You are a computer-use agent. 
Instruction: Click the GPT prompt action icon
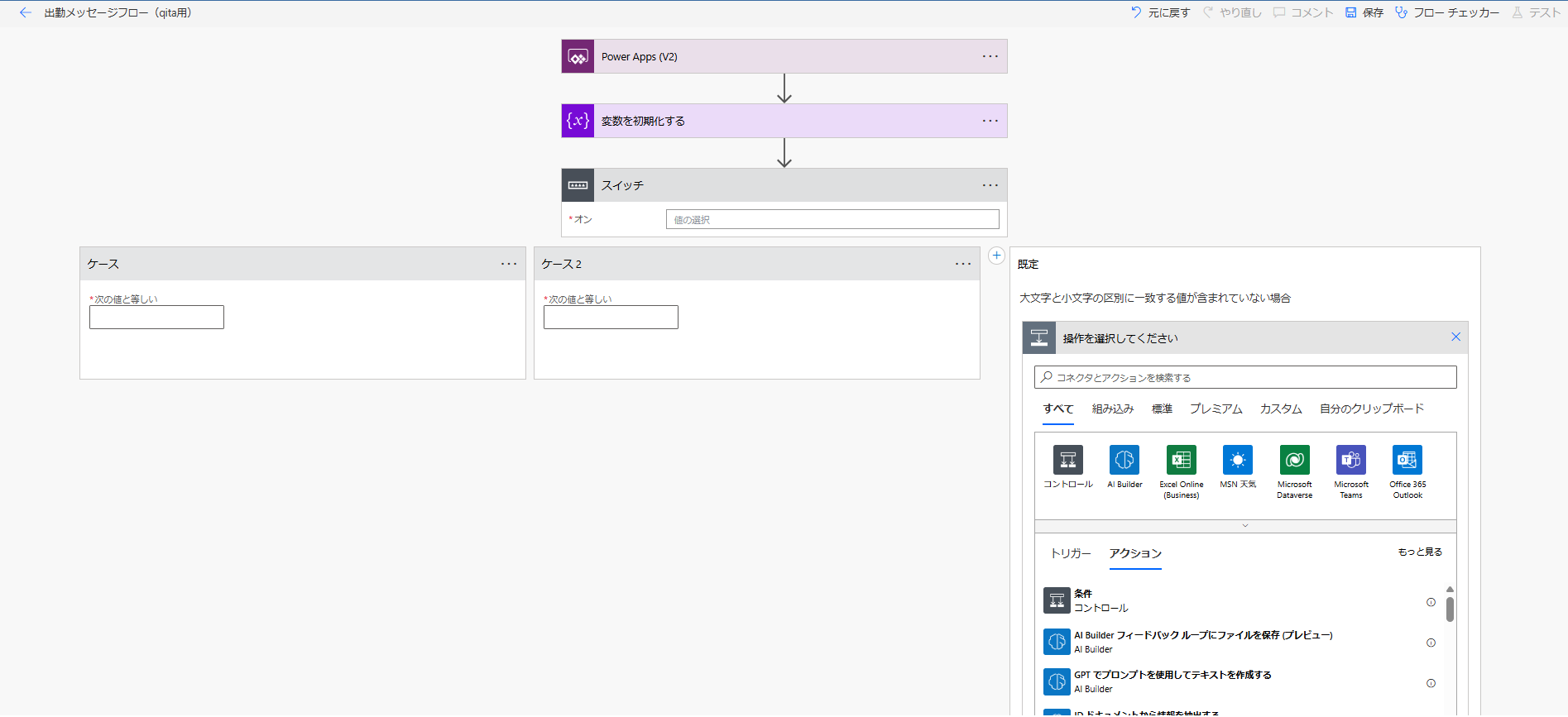[x=1057, y=681]
